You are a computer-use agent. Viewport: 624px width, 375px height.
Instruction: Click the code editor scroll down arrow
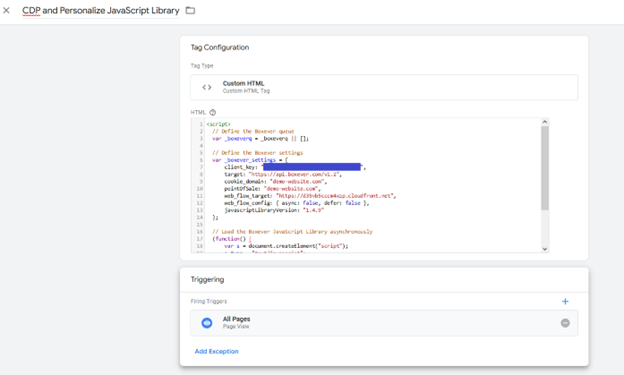pos(545,249)
